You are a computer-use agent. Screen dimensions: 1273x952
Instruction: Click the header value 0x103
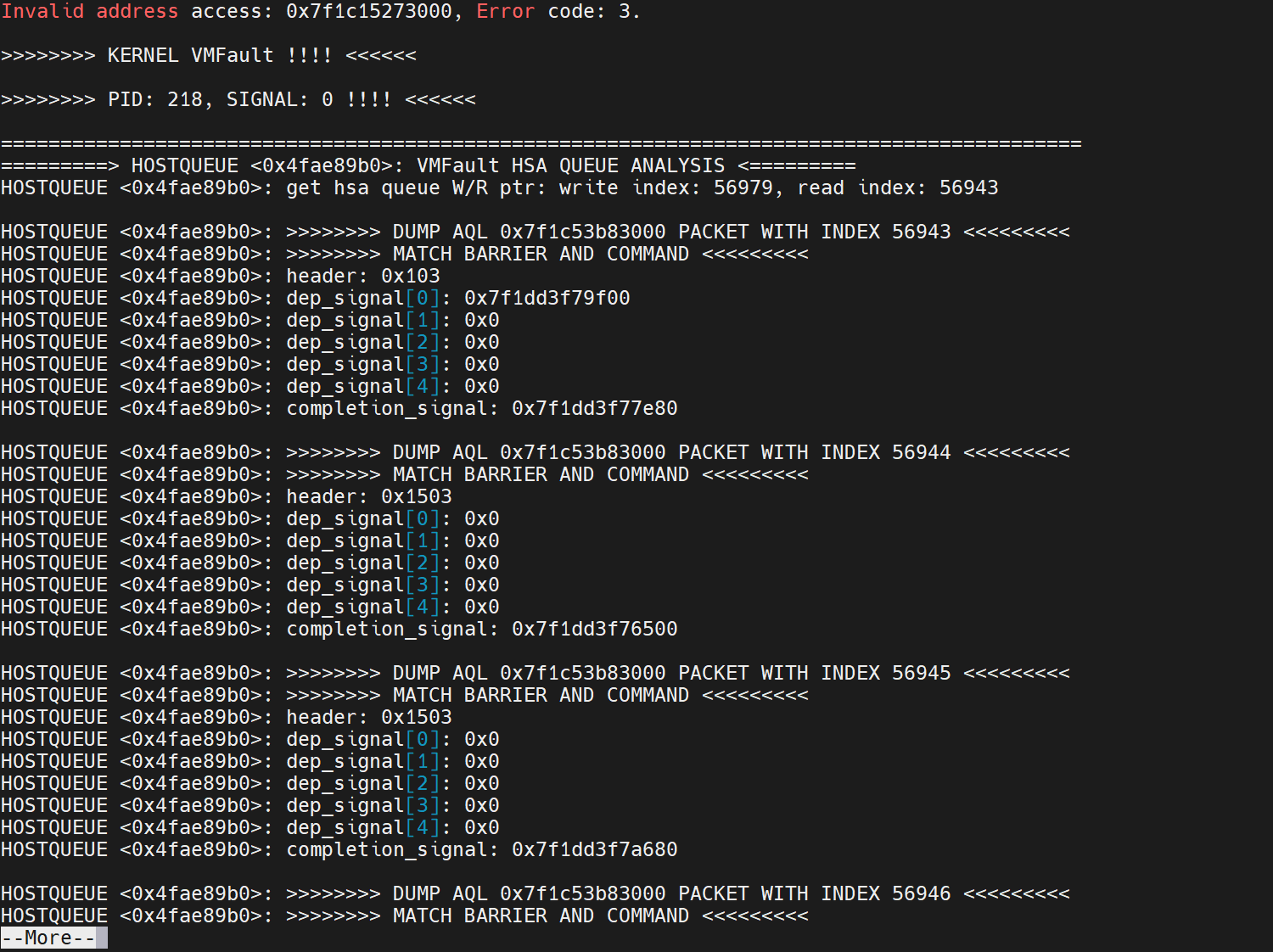click(x=411, y=276)
